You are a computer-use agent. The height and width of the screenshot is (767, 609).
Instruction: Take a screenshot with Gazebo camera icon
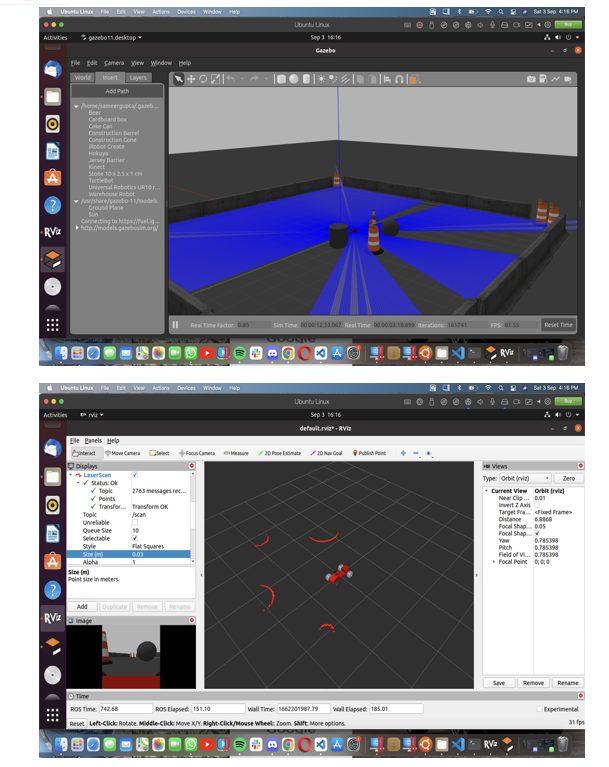(531, 79)
